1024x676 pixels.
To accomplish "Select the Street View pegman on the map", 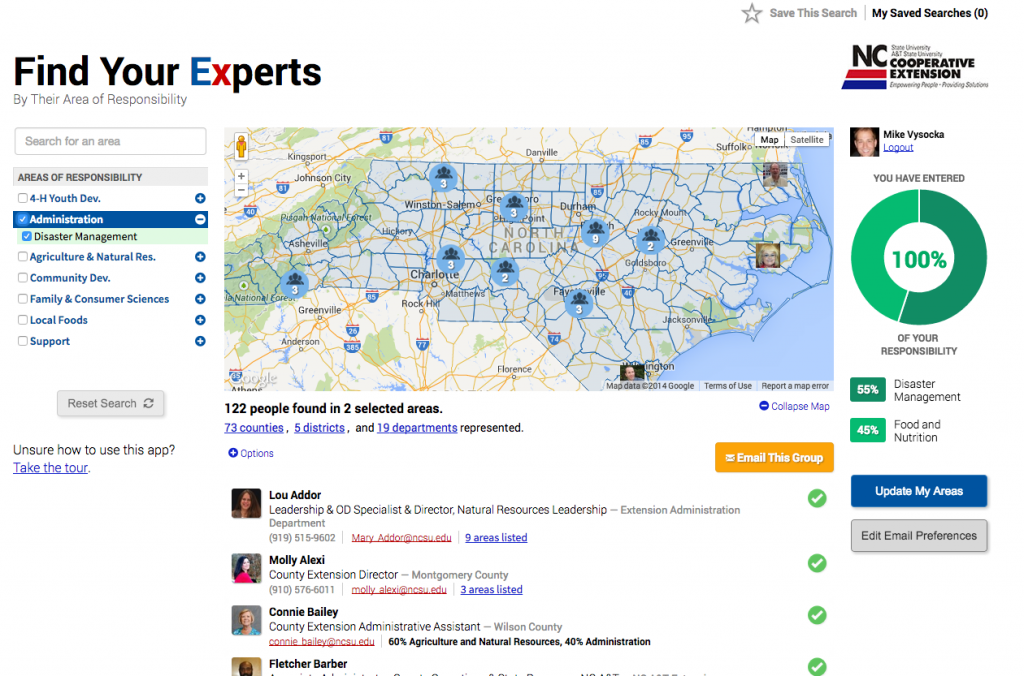I will 241,146.
